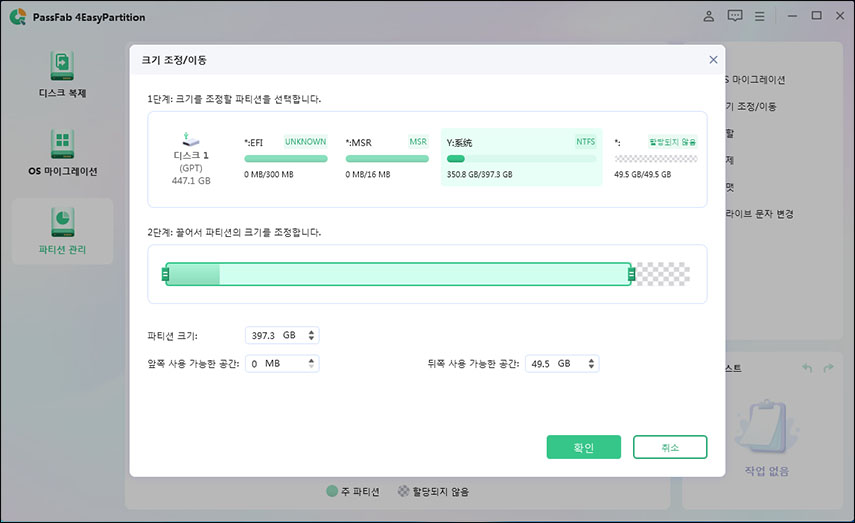This screenshot has height=523, width=855.
Task: Open 드라이브 문자 변경 in right panel
Action: (x=760, y=214)
